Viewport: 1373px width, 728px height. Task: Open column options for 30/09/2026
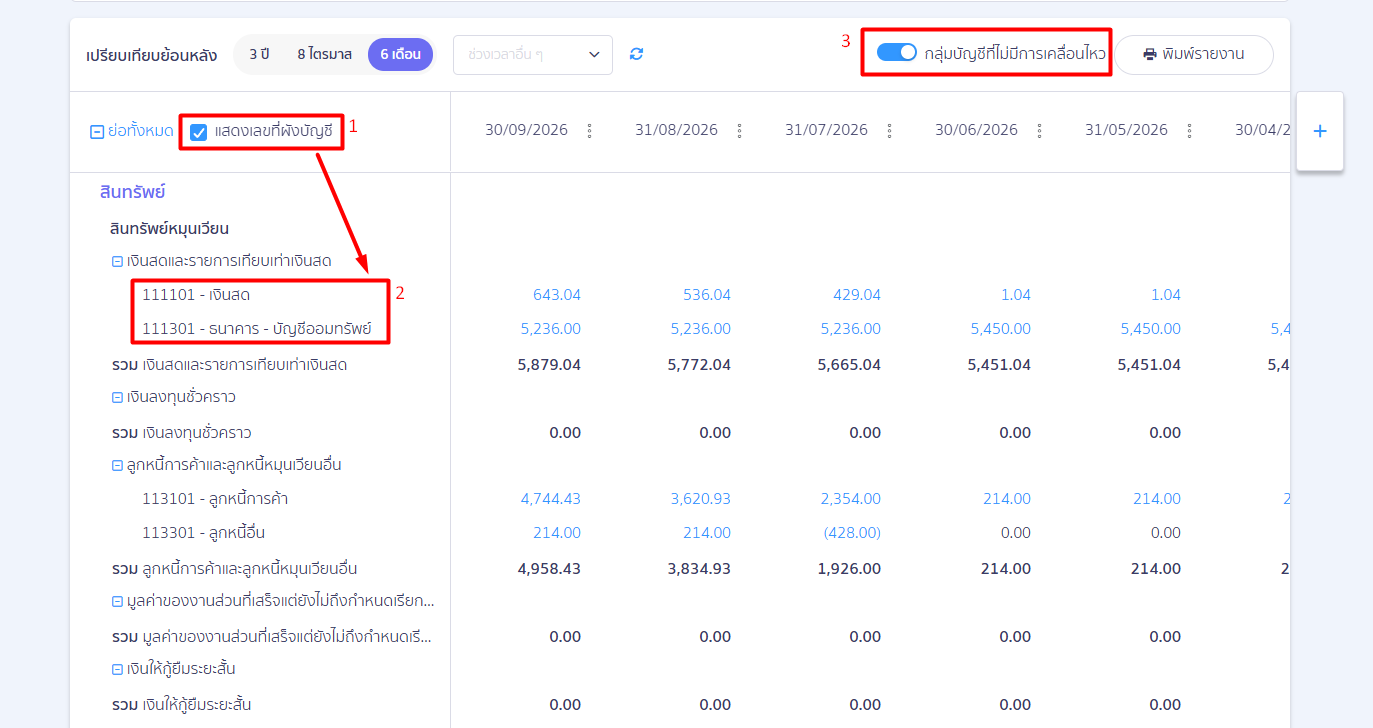(589, 130)
